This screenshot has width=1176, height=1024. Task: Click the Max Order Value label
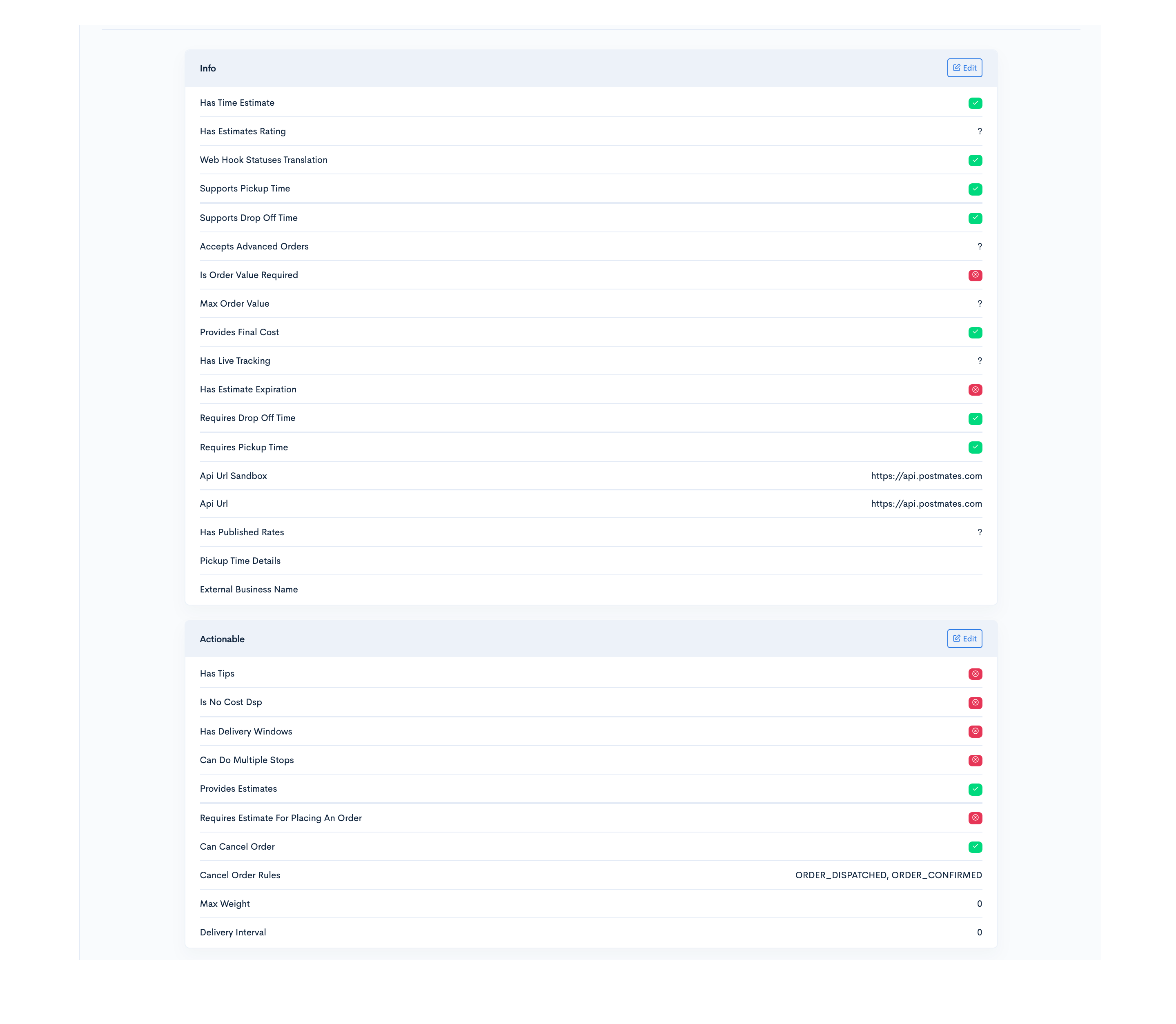(x=234, y=303)
